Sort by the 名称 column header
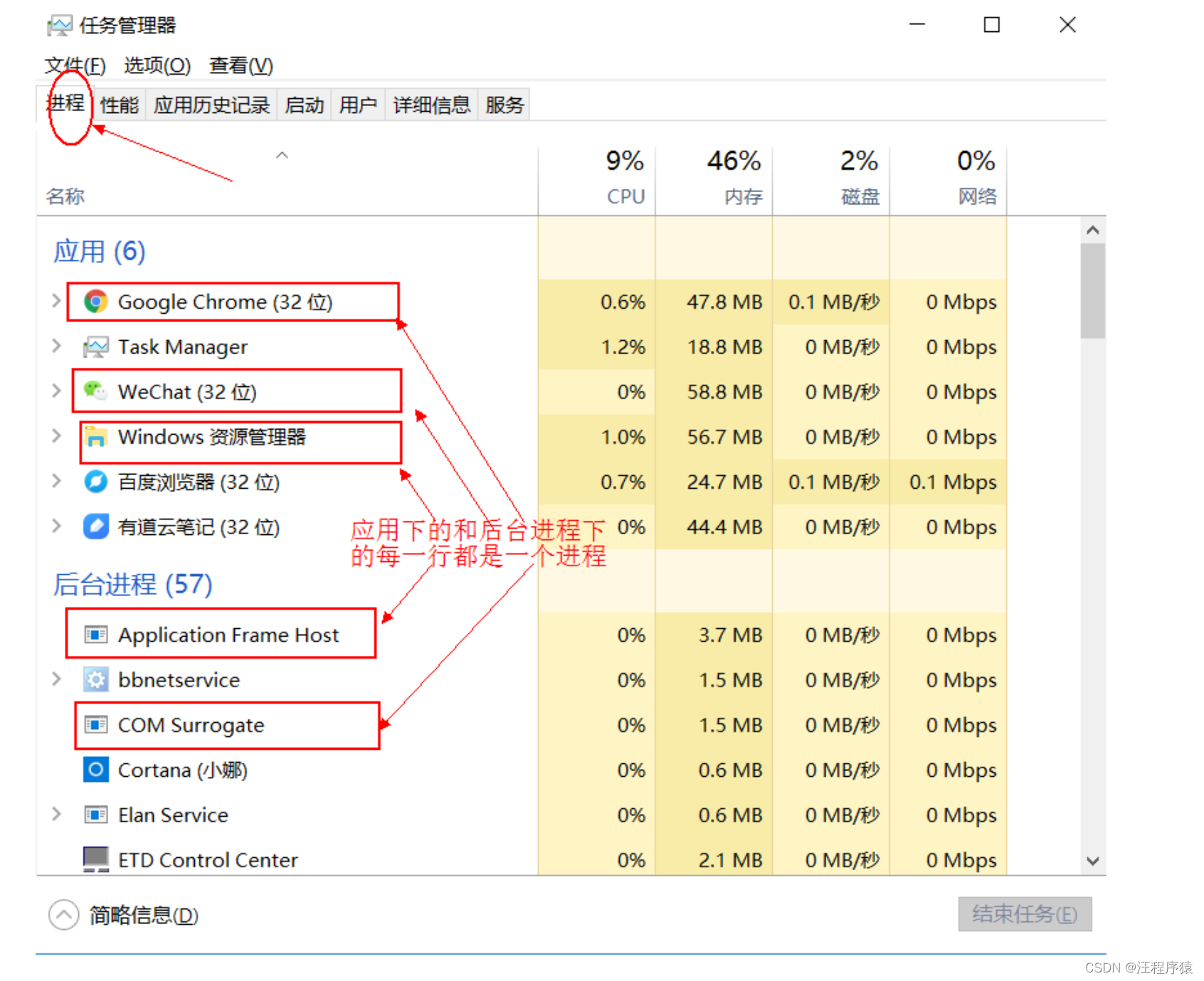This screenshot has height=981, width=1204. (x=287, y=180)
